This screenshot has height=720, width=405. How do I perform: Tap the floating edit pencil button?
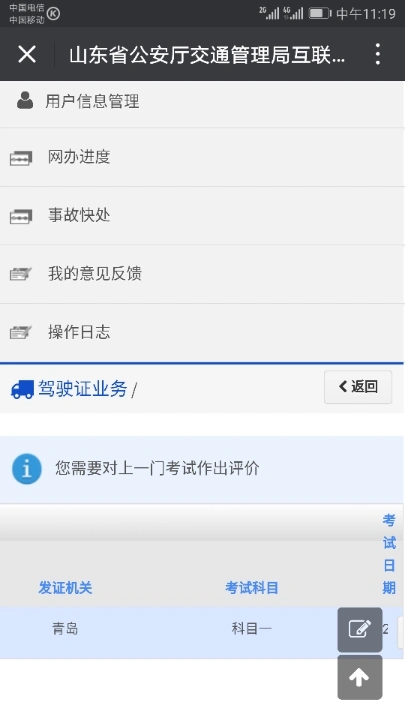pos(360,629)
